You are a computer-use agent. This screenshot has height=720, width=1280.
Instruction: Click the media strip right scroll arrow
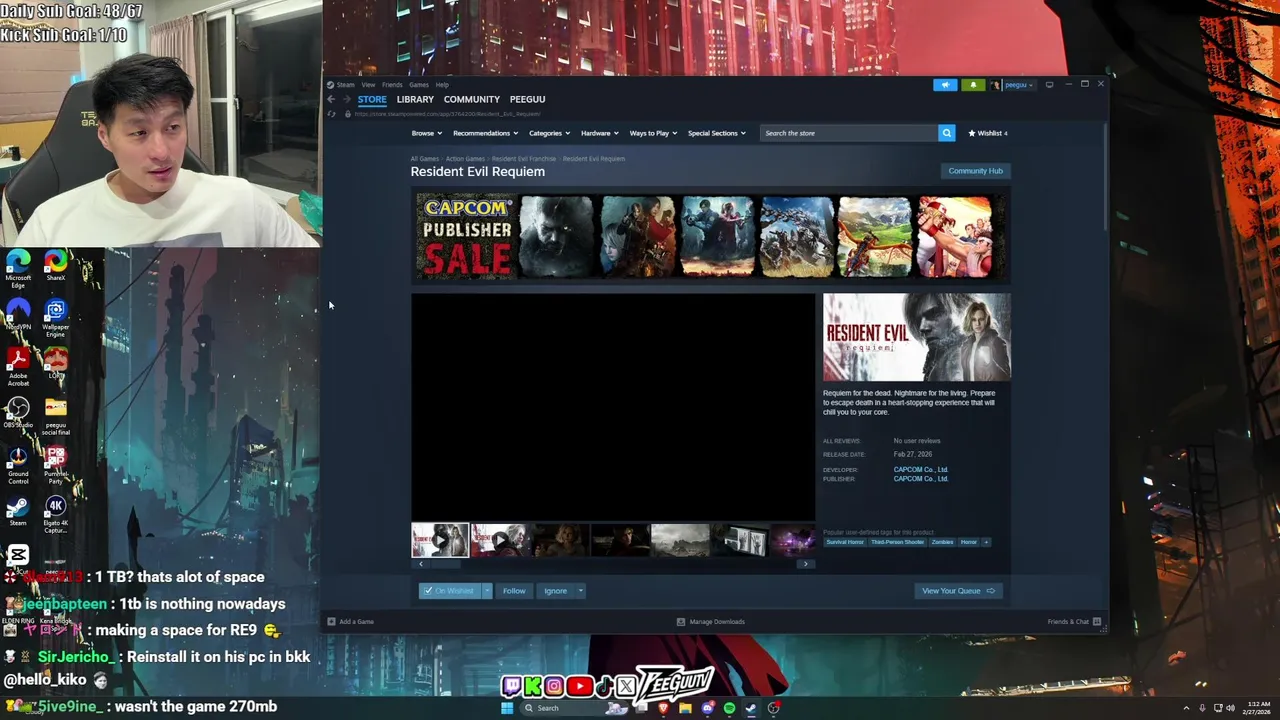tap(805, 564)
